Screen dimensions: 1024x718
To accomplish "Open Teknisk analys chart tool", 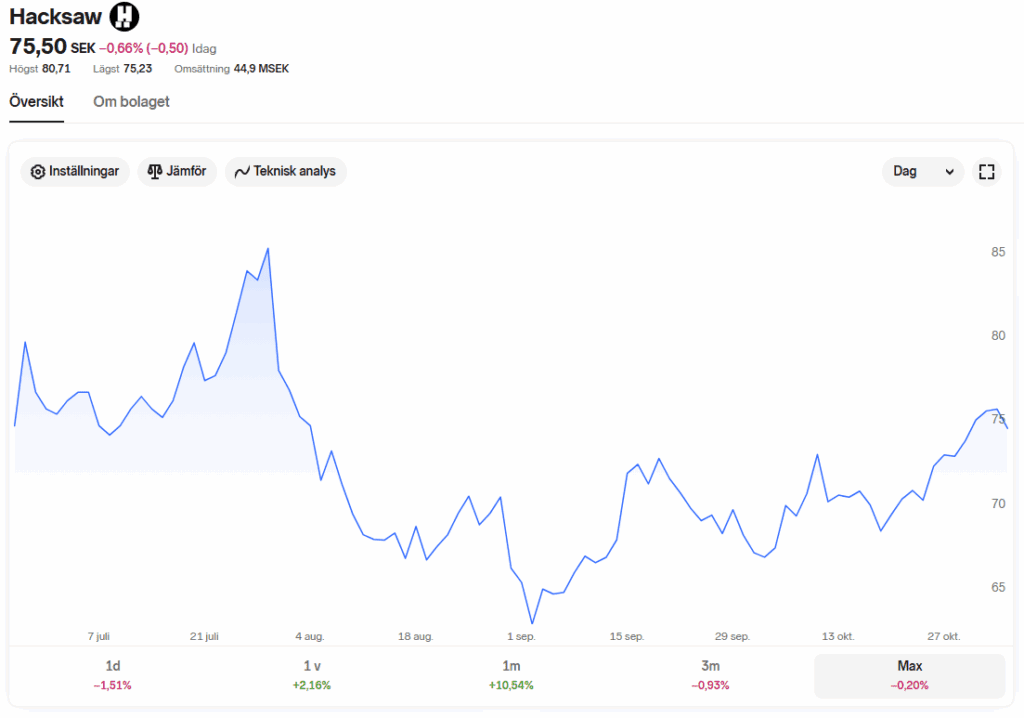I will coord(286,172).
